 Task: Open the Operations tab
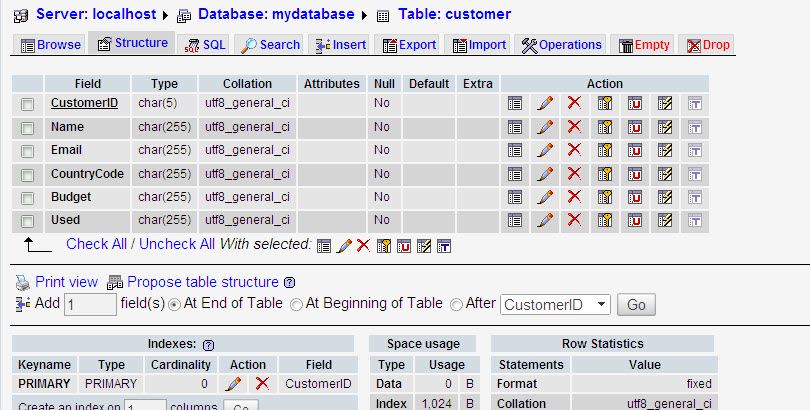[x=562, y=45]
